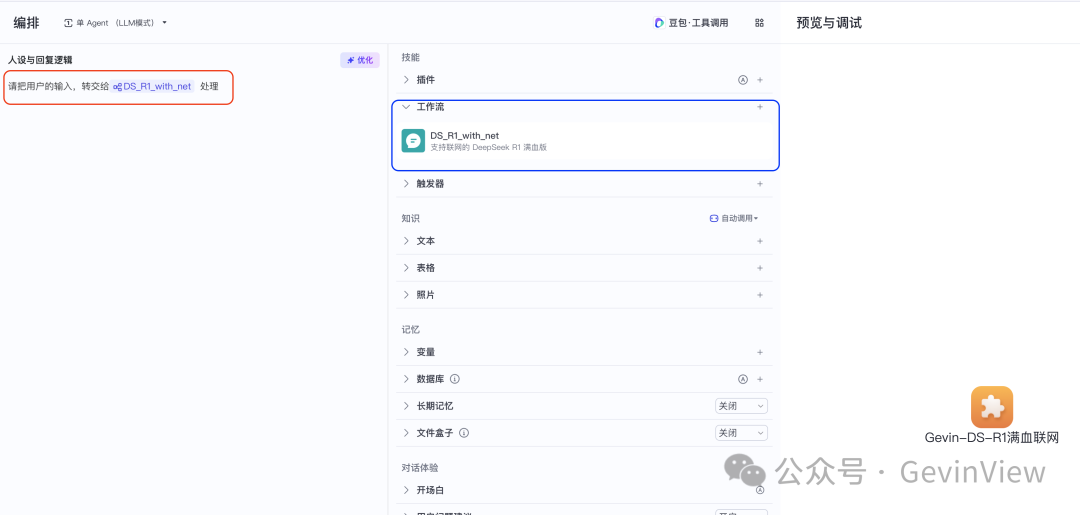Image resolution: width=1080 pixels, height=515 pixels.
Task: Click the 预览与调试 panel title
Action: tap(829, 23)
